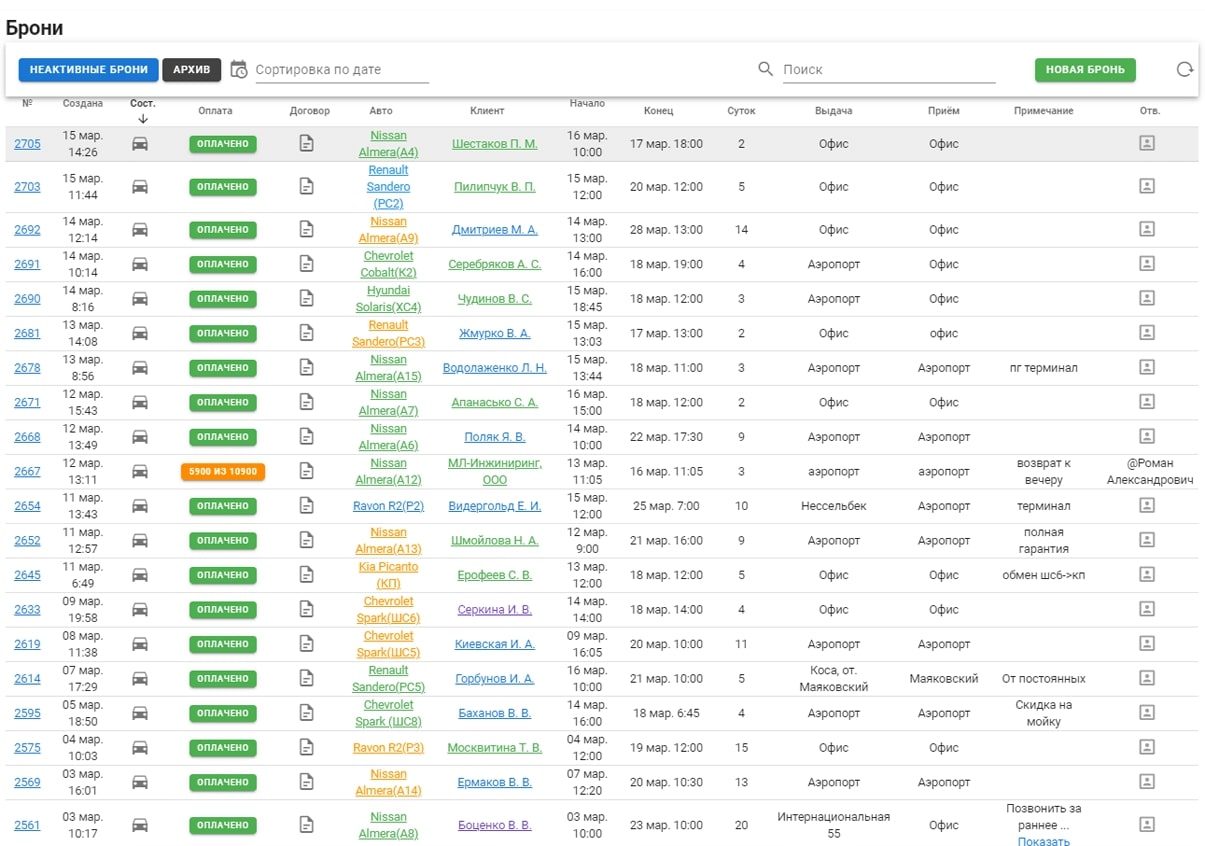Click responsible person icon in row 2705
Viewport: 1205px width, 846px height.
pyautogui.click(x=1147, y=143)
